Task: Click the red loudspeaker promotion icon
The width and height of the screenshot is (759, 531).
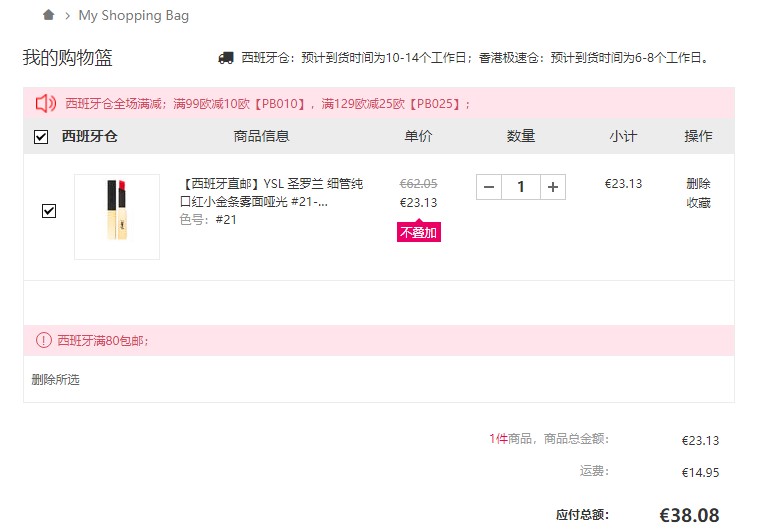Action: coord(46,104)
